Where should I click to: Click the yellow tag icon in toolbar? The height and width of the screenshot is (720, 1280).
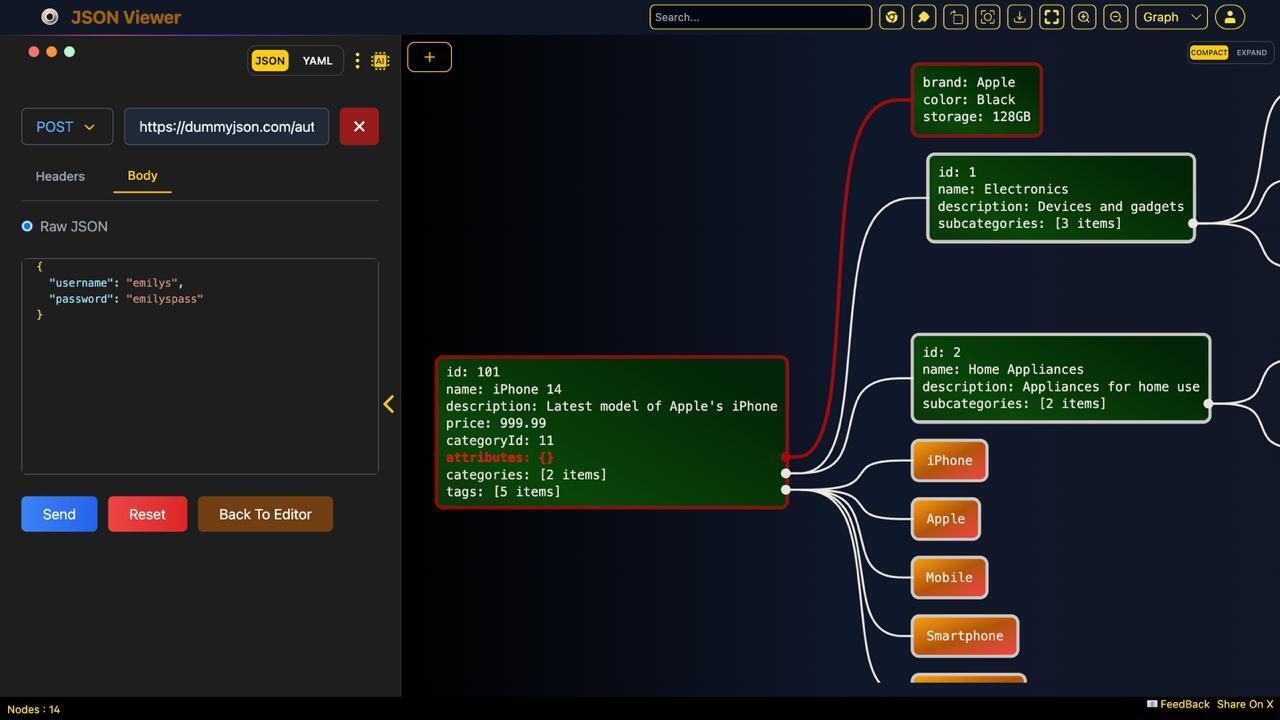923,17
